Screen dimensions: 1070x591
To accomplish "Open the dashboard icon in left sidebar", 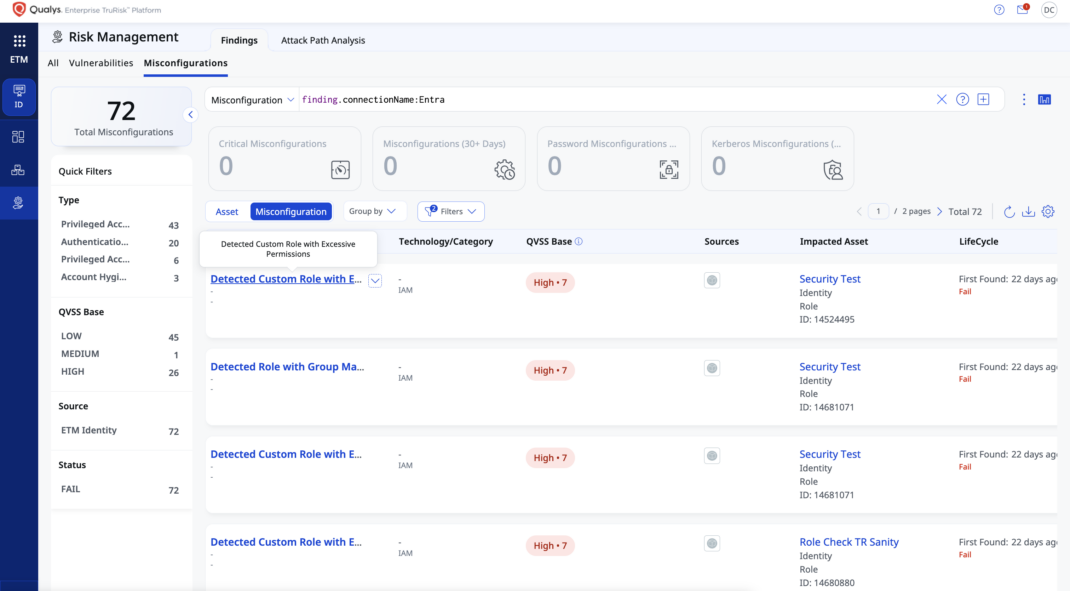I will point(18,137).
